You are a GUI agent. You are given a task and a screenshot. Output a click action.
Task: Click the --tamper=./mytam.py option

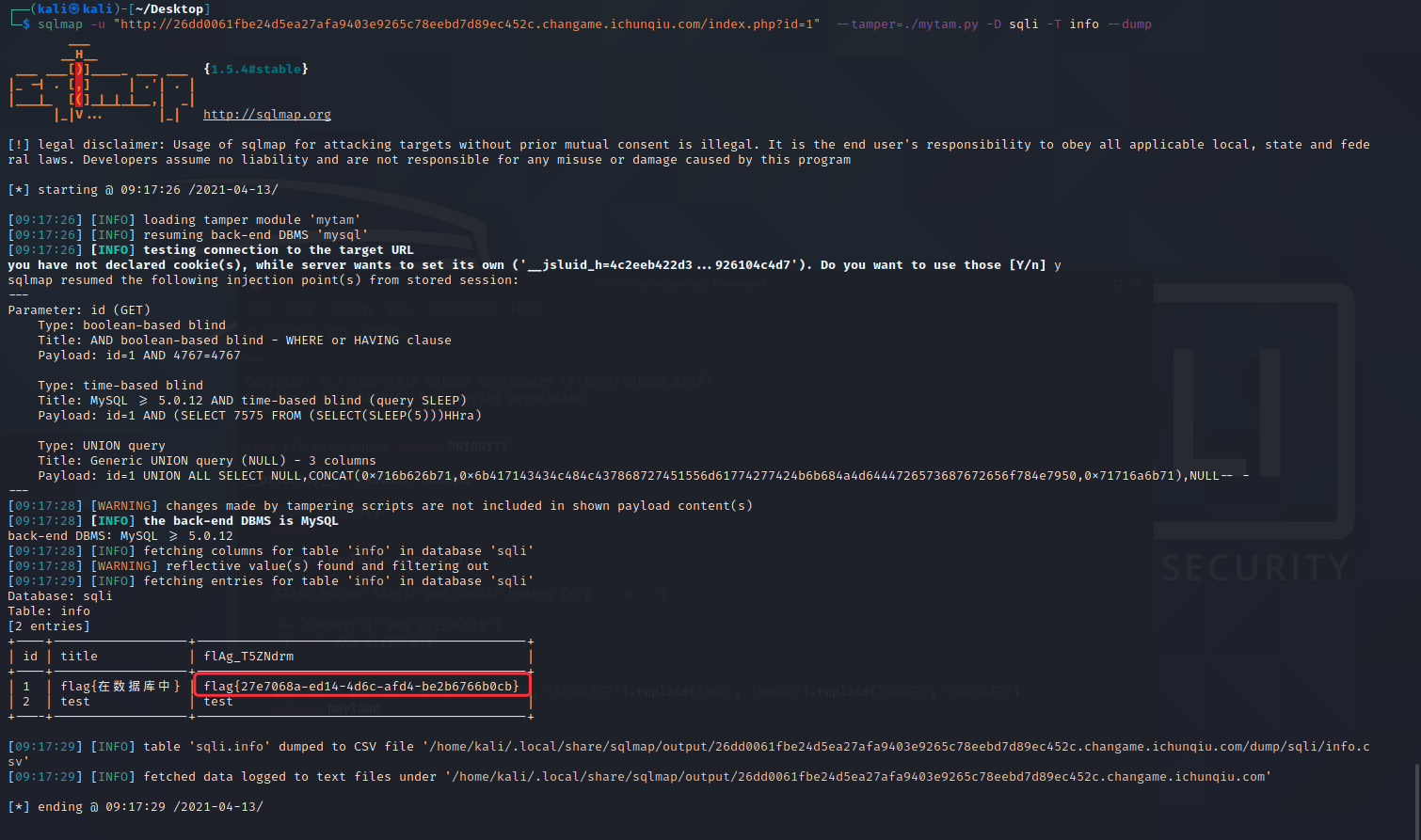pyautogui.click(x=907, y=24)
